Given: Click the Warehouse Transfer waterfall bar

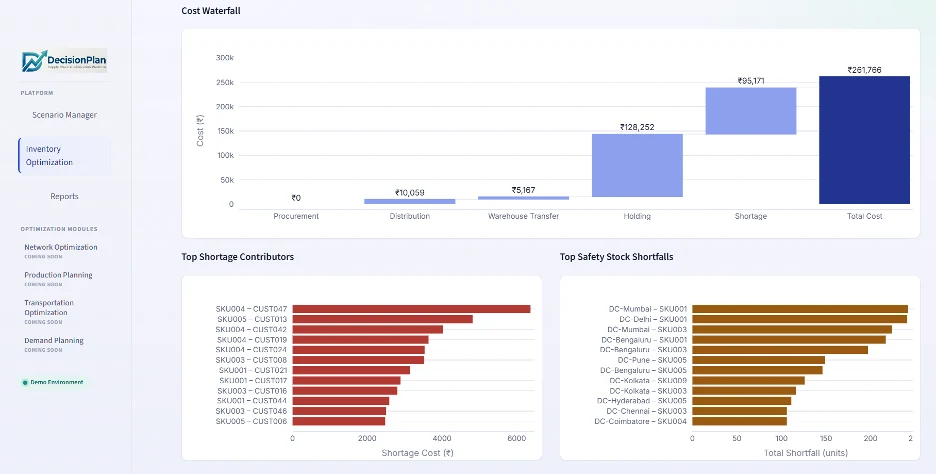Looking at the screenshot, I should 524,198.
